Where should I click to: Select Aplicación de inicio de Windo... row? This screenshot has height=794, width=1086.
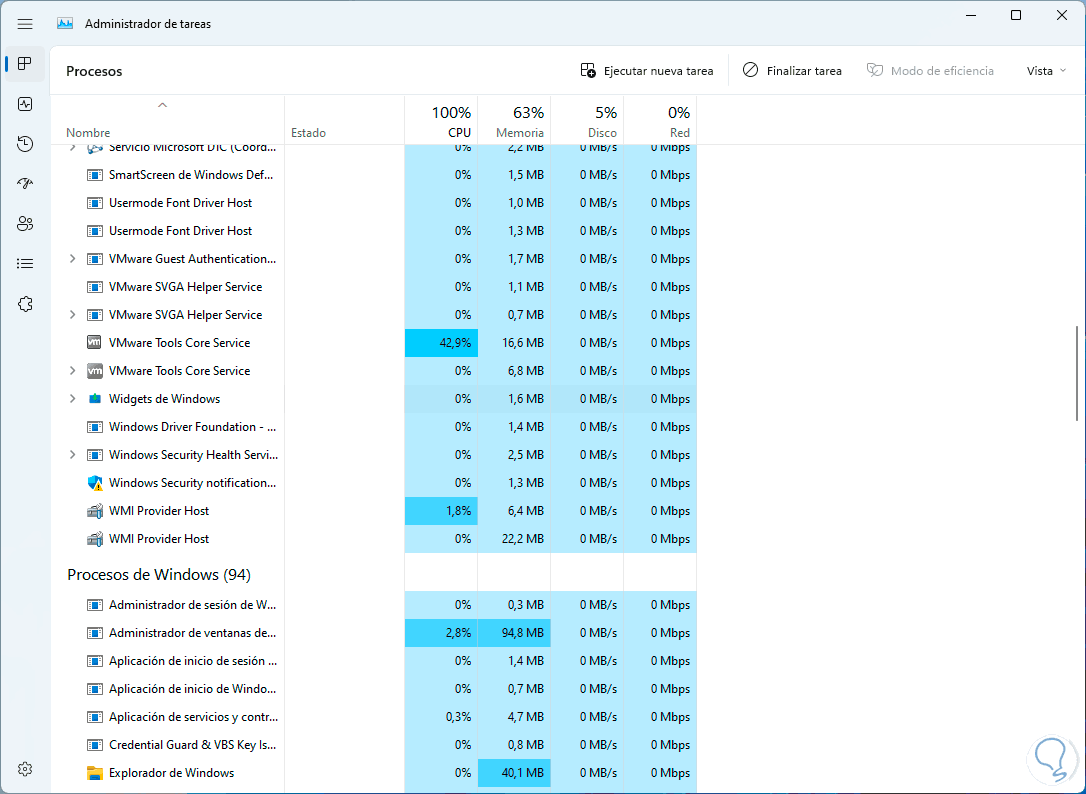pyautogui.click(x=373, y=689)
